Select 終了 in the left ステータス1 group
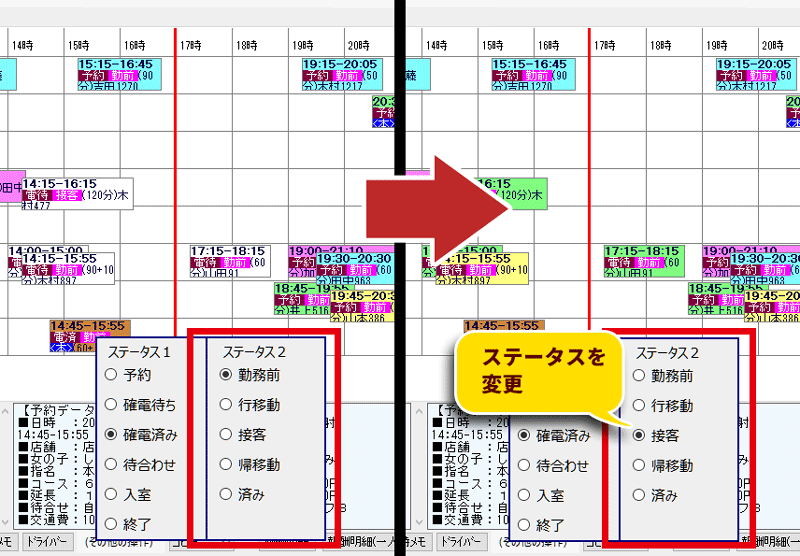This screenshot has width=800, height=556. click(x=112, y=522)
